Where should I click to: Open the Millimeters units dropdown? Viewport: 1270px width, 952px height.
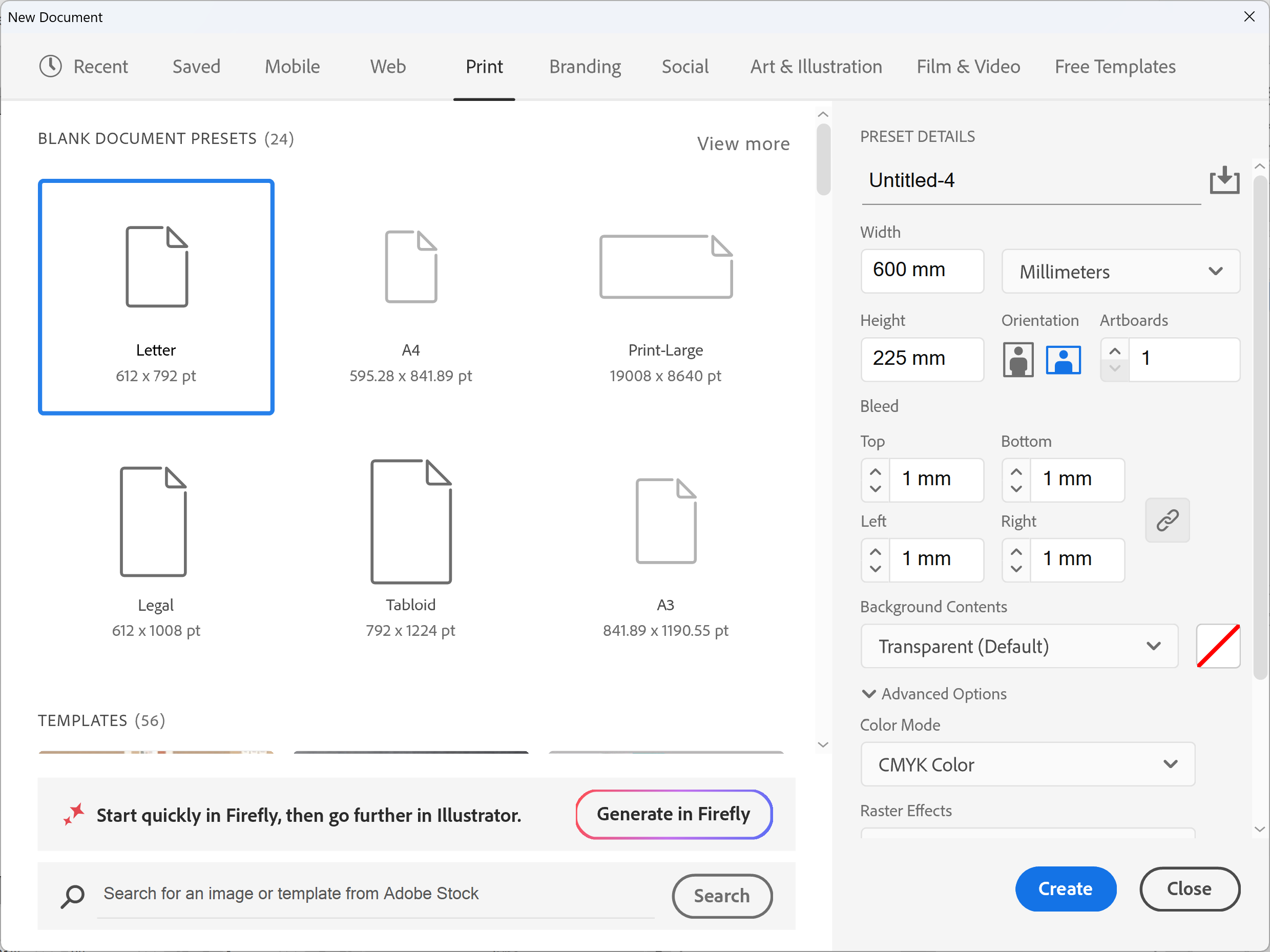pos(1121,271)
